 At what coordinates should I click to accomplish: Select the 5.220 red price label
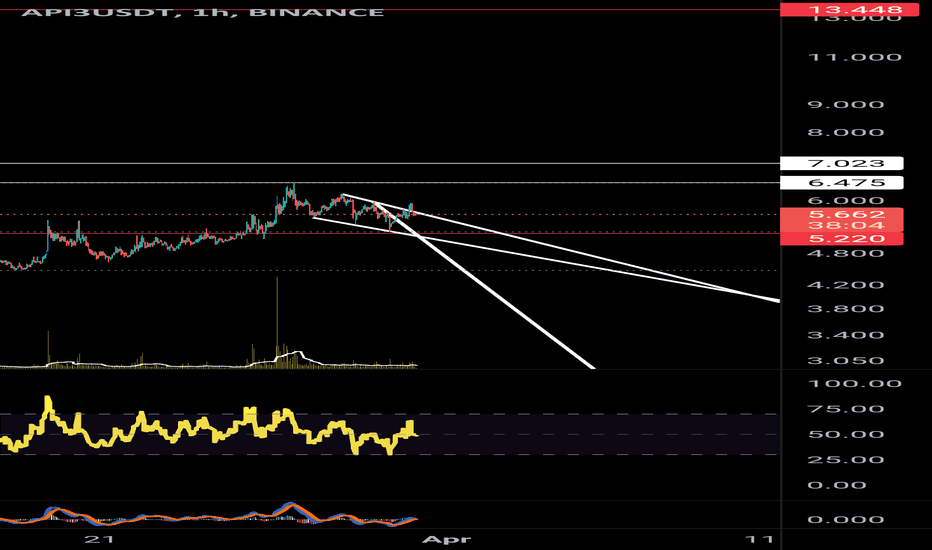tap(842, 238)
